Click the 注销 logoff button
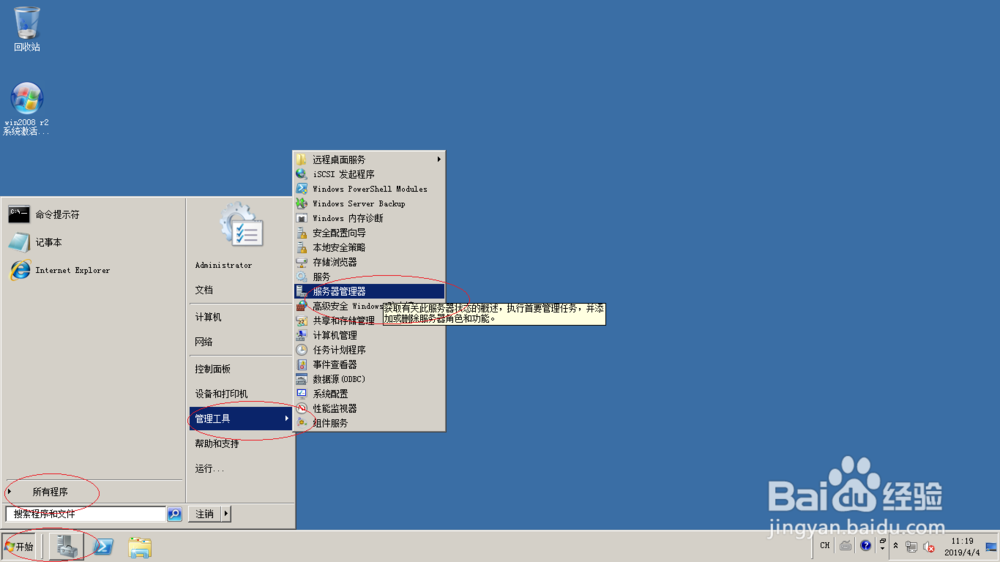1000x562 pixels. point(205,514)
